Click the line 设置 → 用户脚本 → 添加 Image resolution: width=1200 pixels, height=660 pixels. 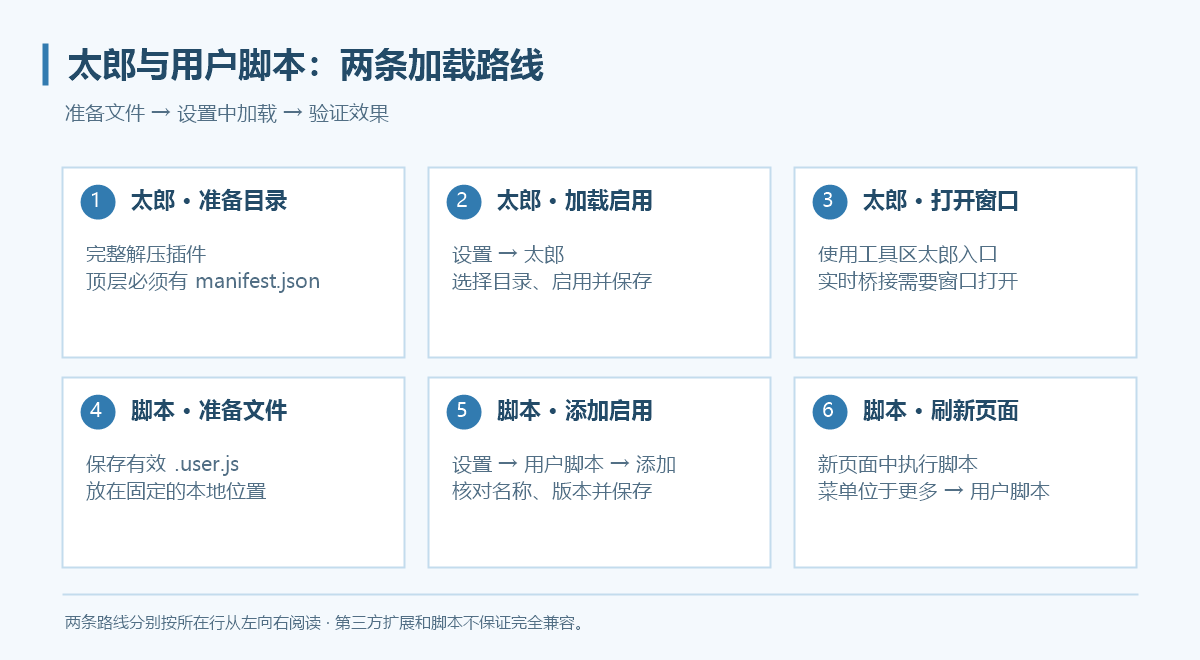[564, 465]
